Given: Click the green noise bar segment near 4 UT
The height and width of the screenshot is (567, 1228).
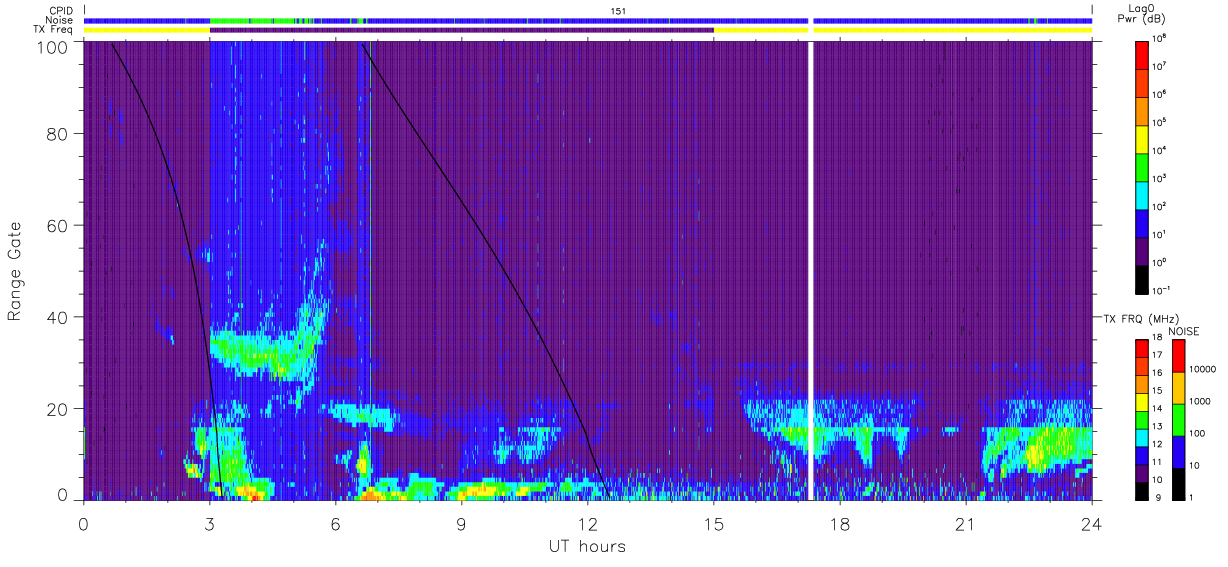Looking at the screenshot, I should (x=252, y=20).
